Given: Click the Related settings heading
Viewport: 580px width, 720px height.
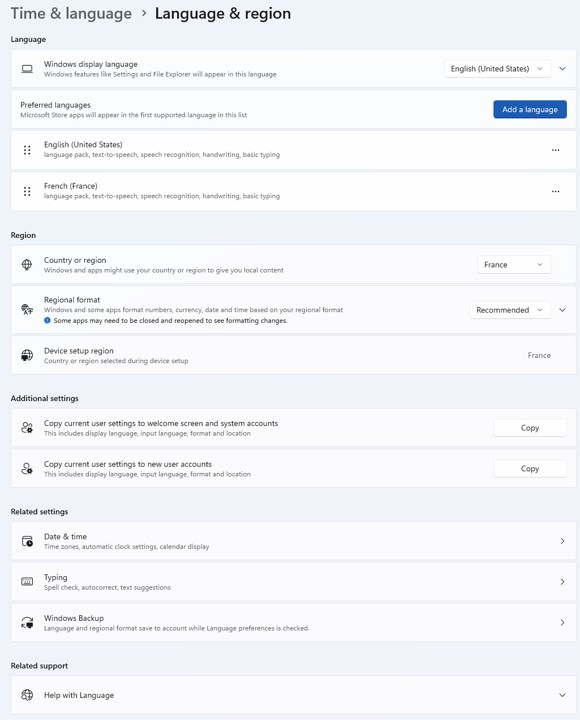Looking at the screenshot, I should [39, 512].
